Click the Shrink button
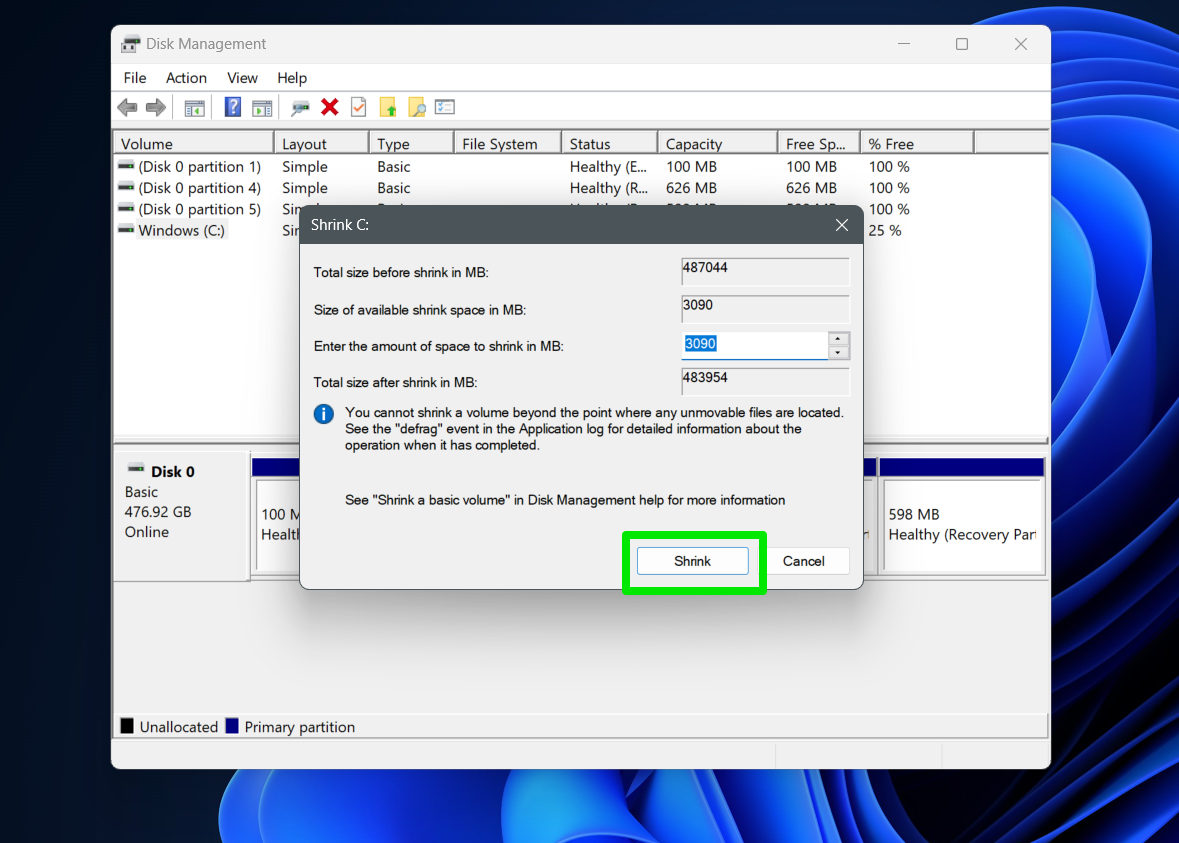 (693, 561)
